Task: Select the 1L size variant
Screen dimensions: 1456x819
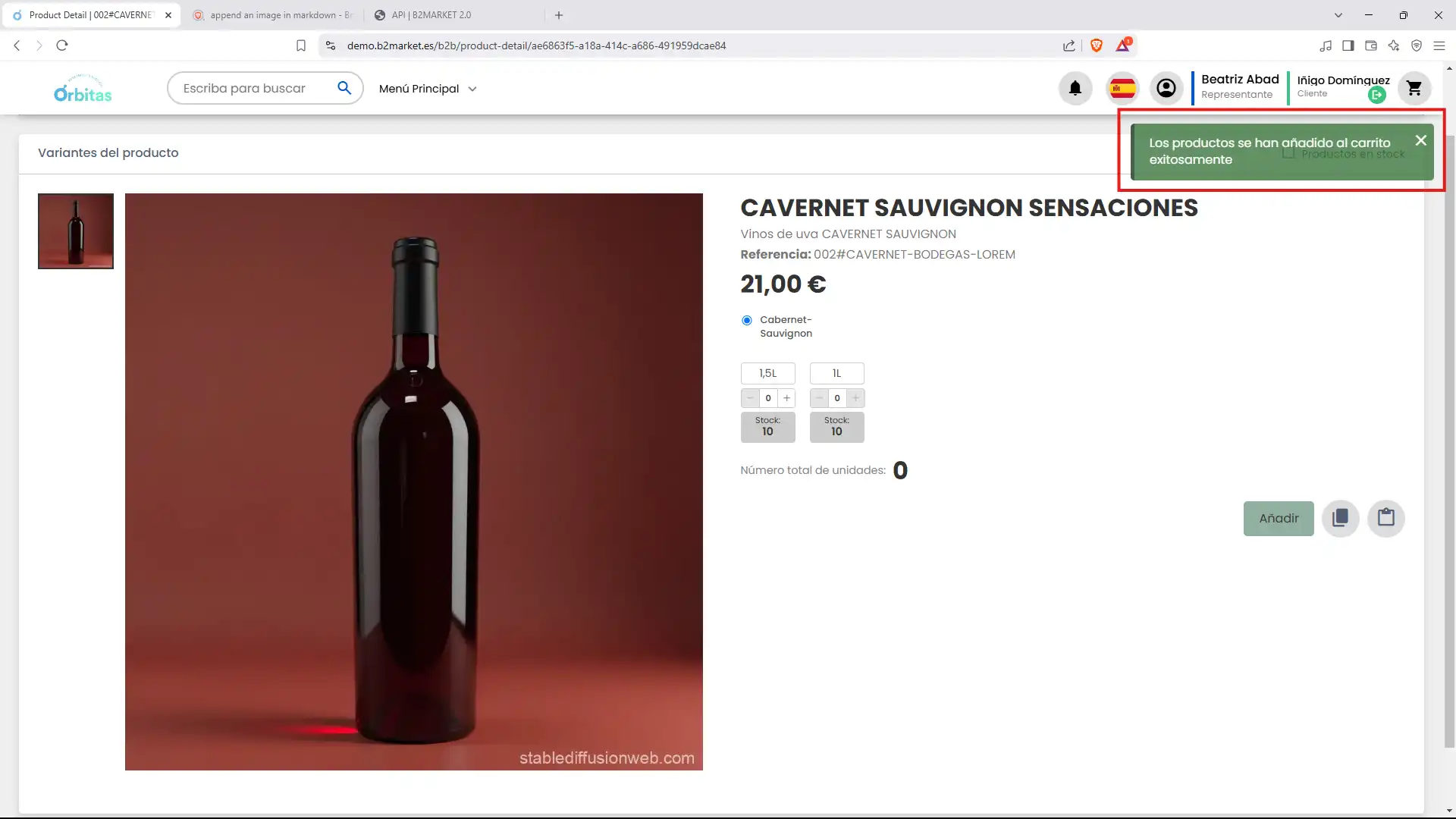Action: tap(836, 373)
